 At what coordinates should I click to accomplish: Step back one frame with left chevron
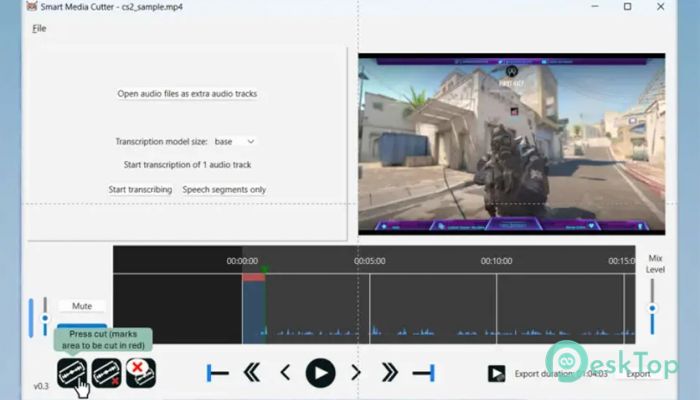point(285,373)
